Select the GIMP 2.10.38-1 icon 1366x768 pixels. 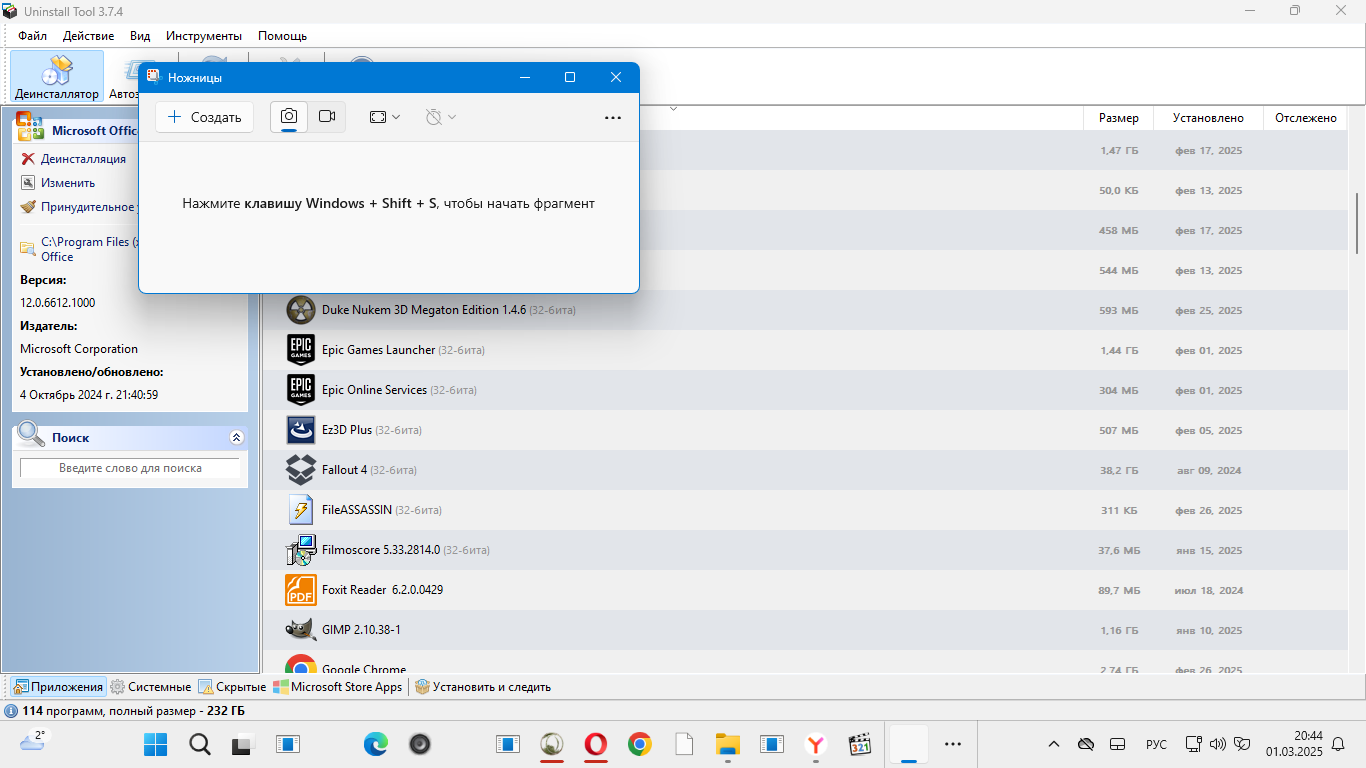(301, 630)
